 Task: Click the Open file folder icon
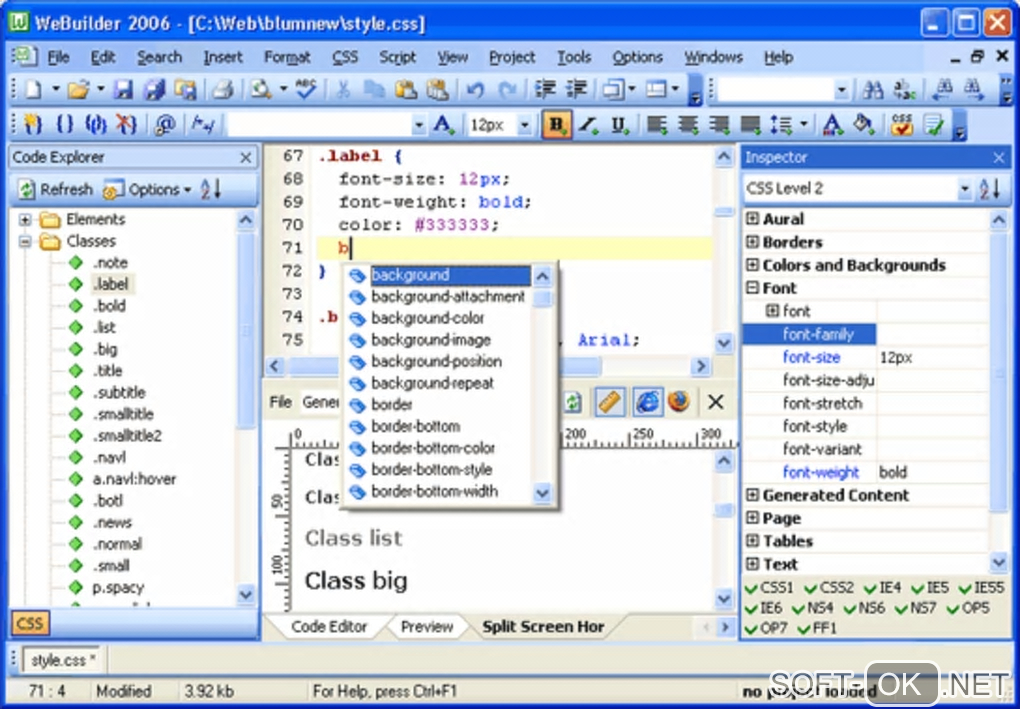77,89
